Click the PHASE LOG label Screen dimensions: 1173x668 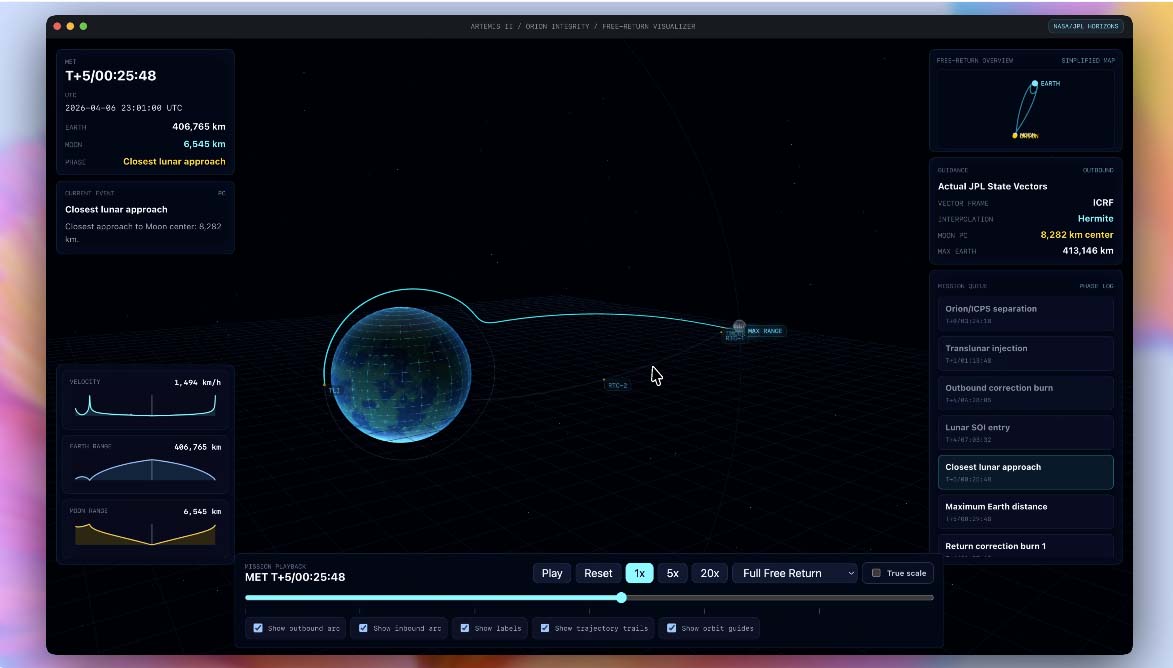[1097, 286]
